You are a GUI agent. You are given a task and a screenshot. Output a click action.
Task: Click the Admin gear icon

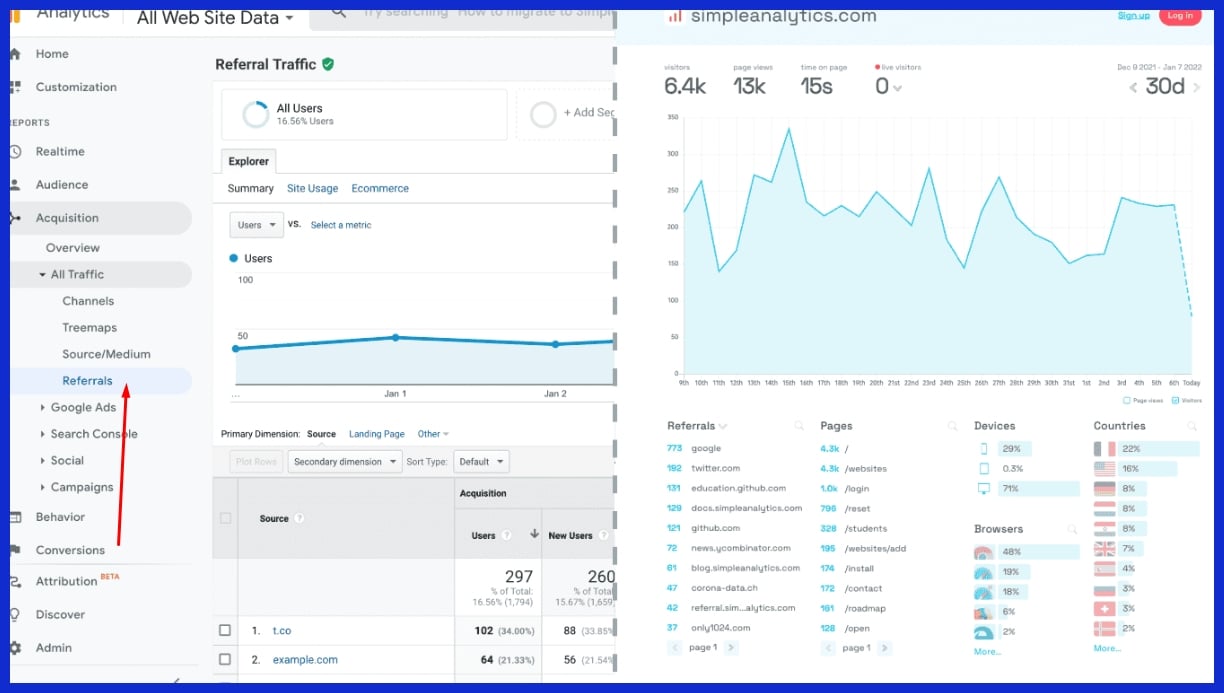click(x=14, y=648)
